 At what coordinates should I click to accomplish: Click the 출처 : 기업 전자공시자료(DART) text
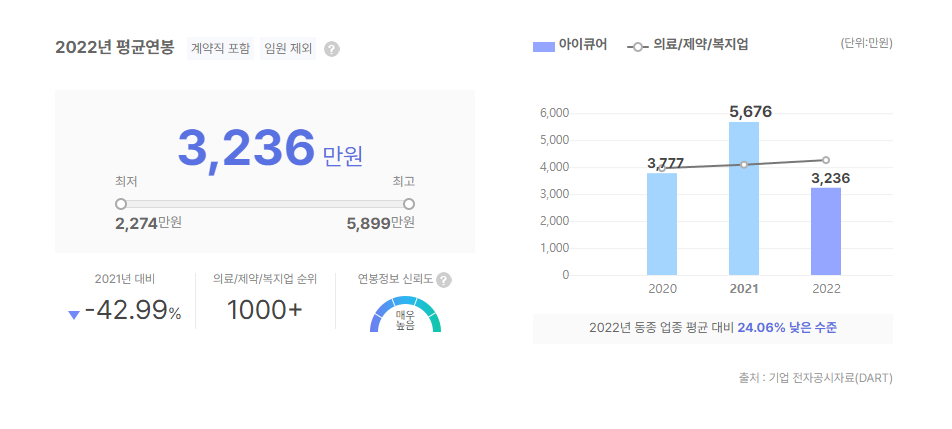coord(815,377)
